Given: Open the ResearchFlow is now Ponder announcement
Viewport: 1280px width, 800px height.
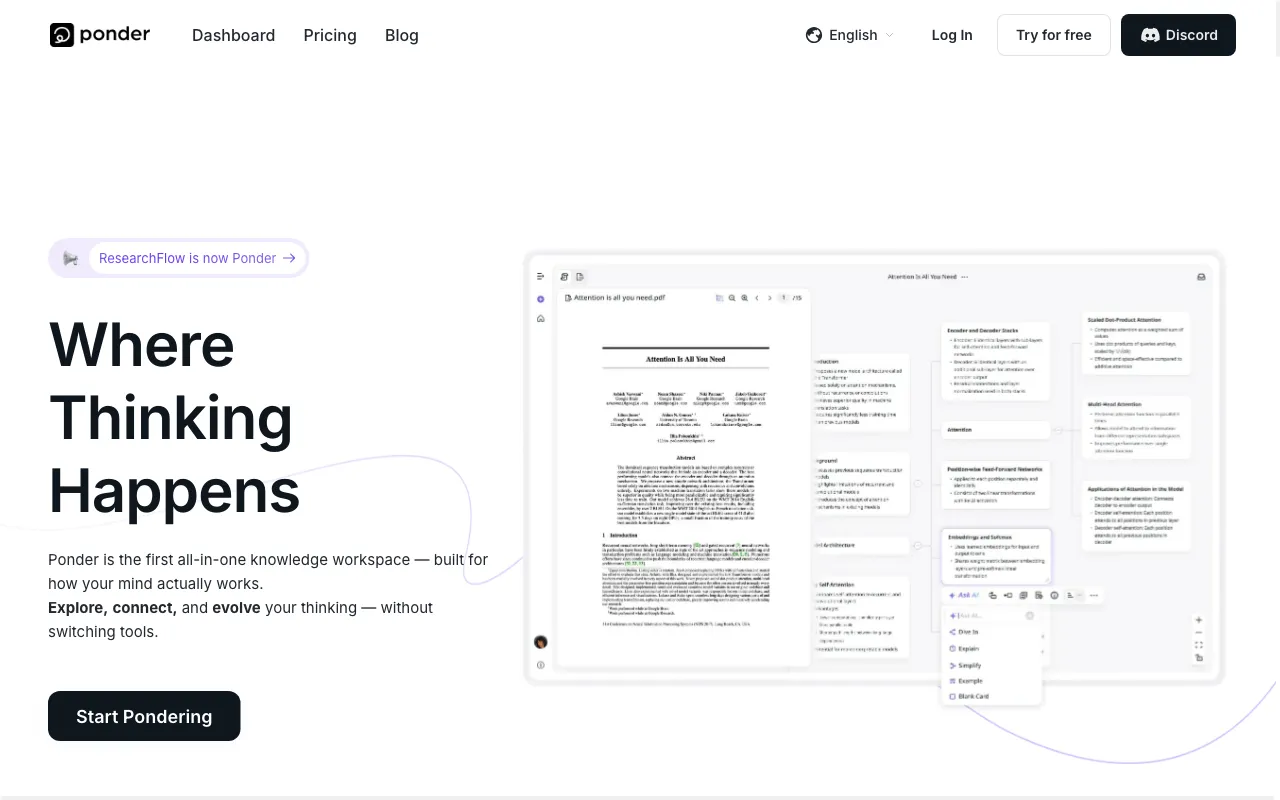Looking at the screenshot, I should pyautogui.click(x=178, y=258).
